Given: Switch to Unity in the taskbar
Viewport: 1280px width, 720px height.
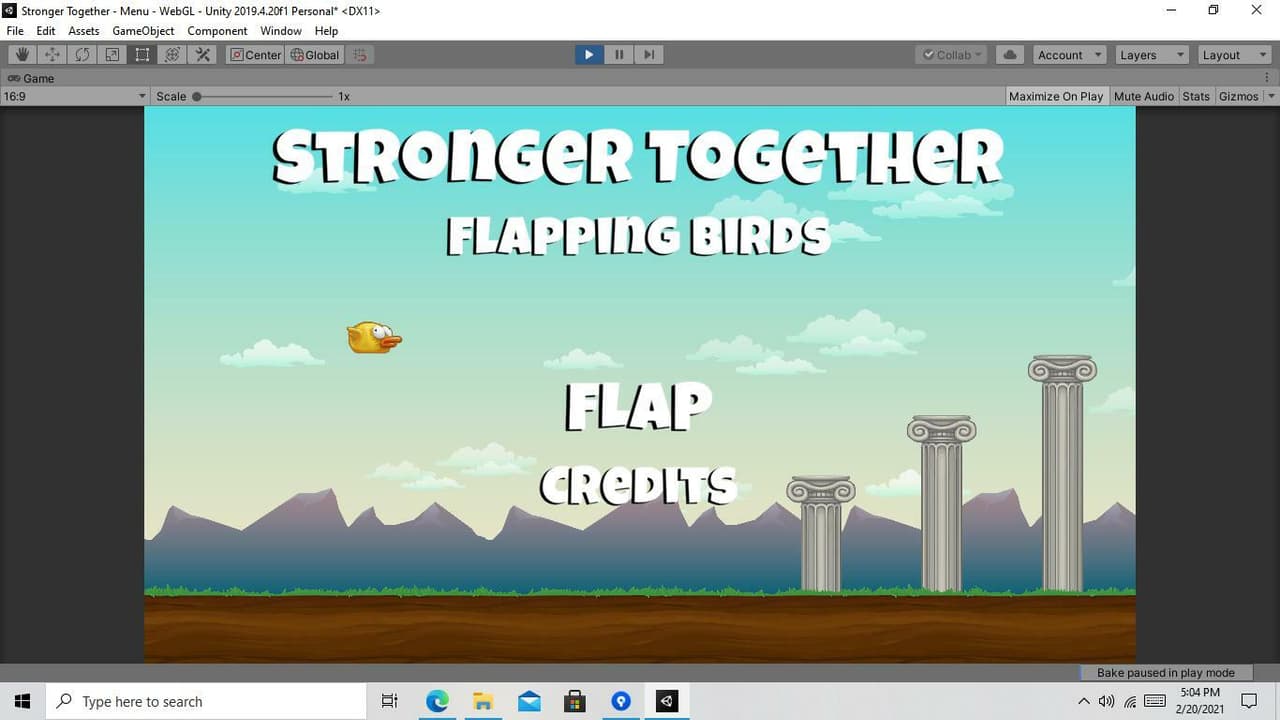Looking at the screenshot, I should pyautogui.click(x=667, y=701).
